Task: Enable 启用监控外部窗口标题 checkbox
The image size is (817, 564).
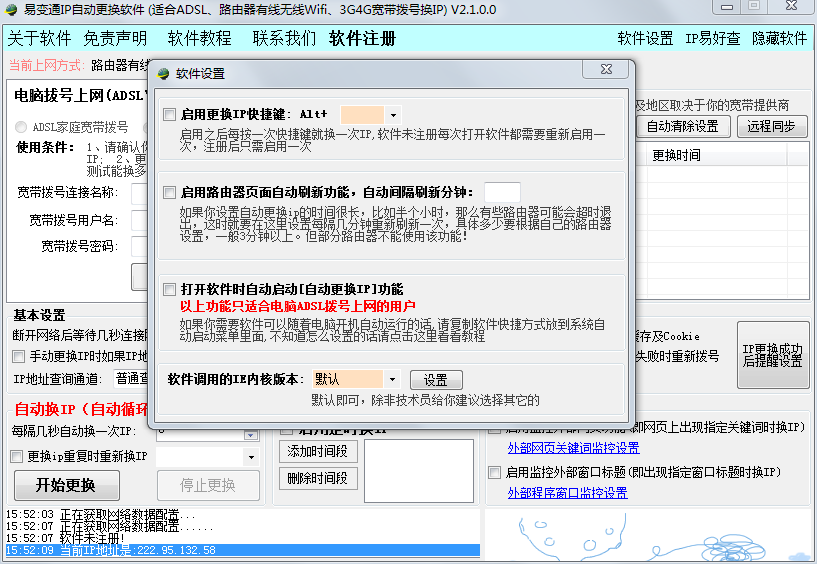Action: [495, 472]
